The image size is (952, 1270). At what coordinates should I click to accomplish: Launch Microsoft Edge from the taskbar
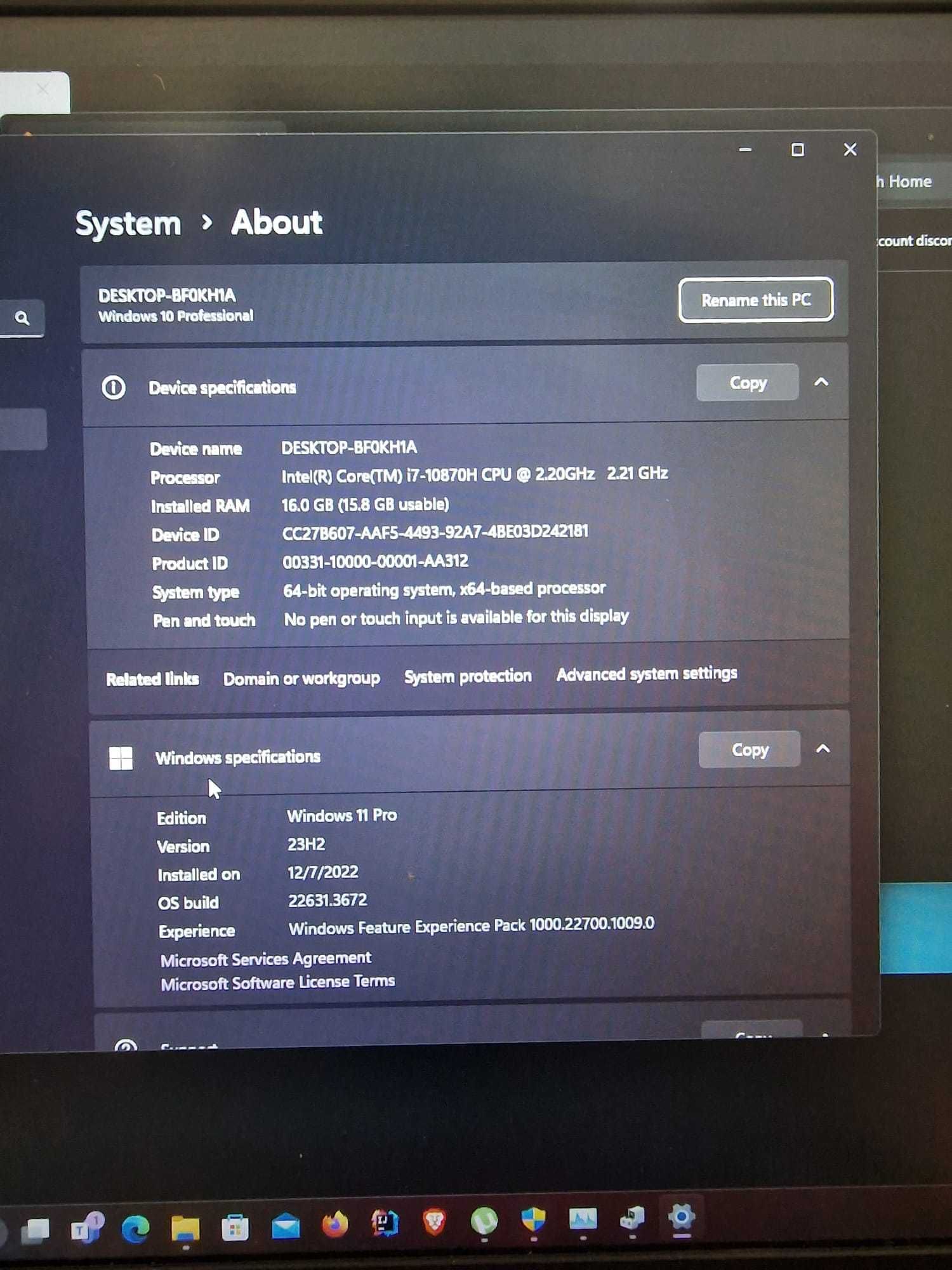[136, 1229]
